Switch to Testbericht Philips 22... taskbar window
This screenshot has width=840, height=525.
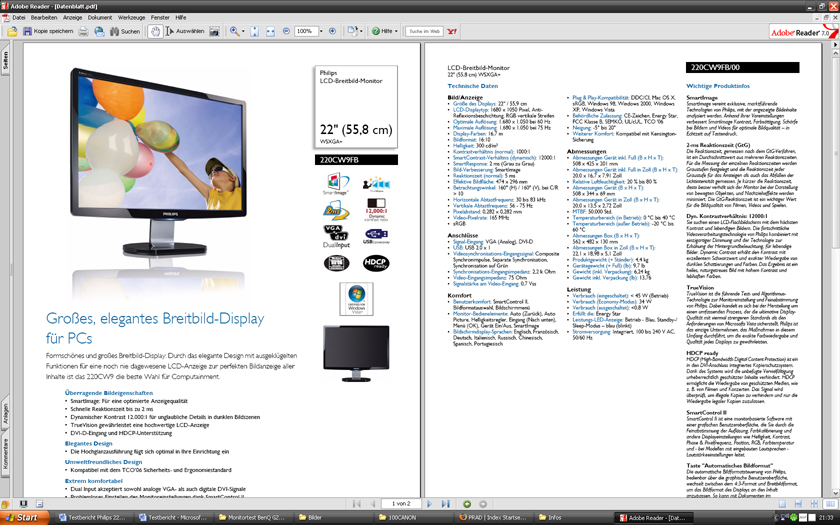click(x=92, y=518)
